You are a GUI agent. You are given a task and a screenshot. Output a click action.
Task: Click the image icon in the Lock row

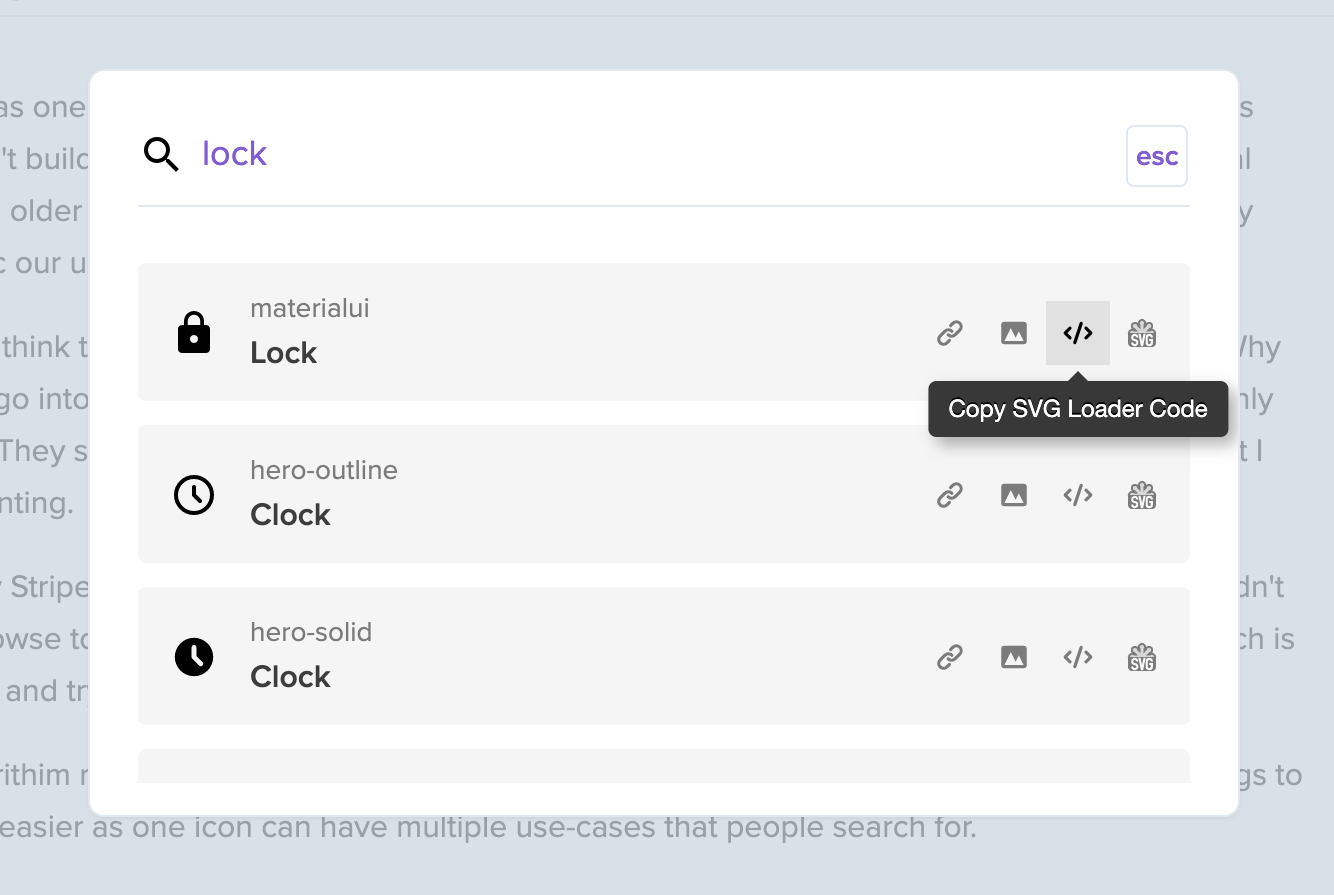click(x=1014, y=333)
